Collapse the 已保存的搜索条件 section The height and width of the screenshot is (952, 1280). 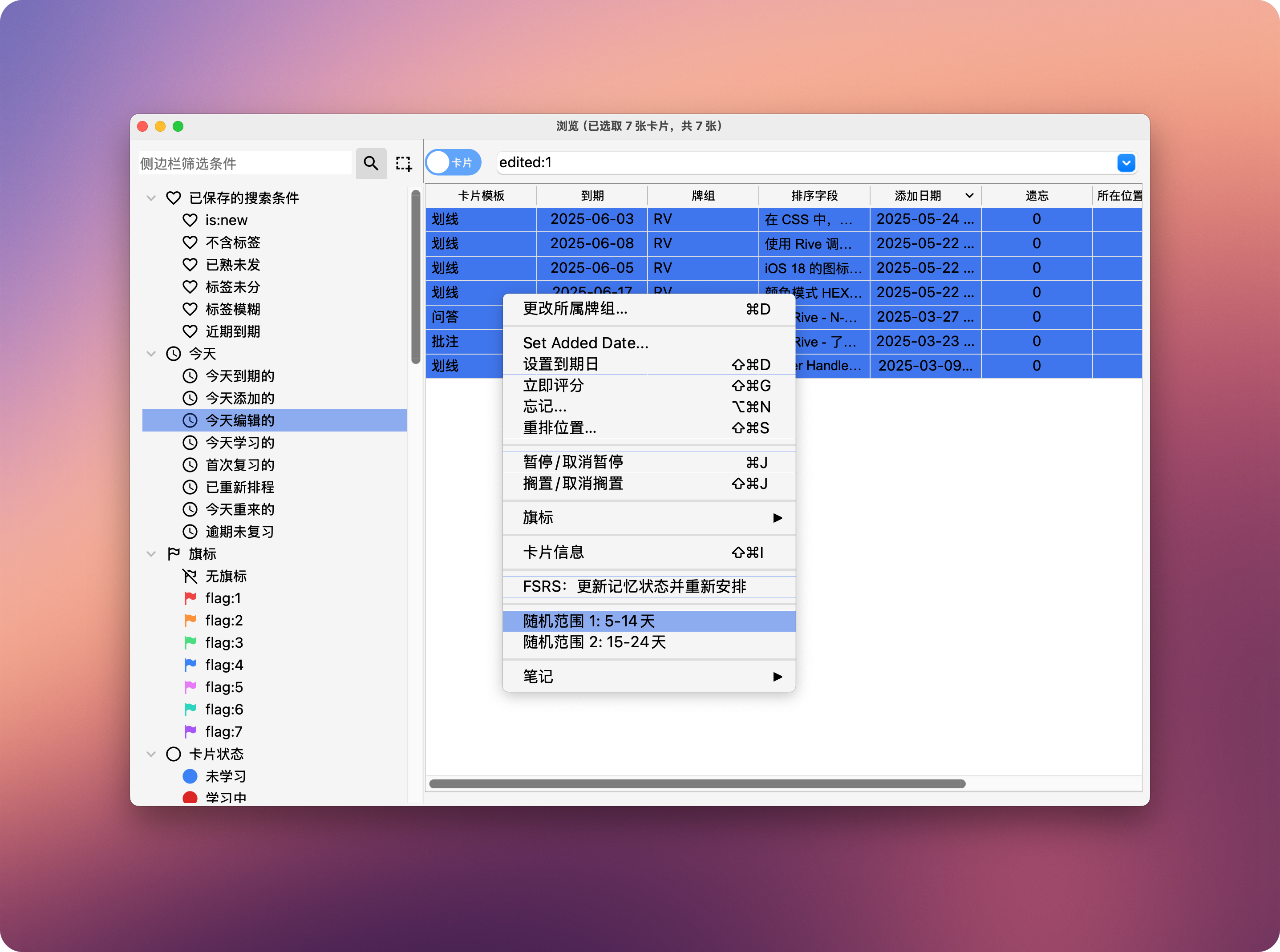click(x=151, y=198)
